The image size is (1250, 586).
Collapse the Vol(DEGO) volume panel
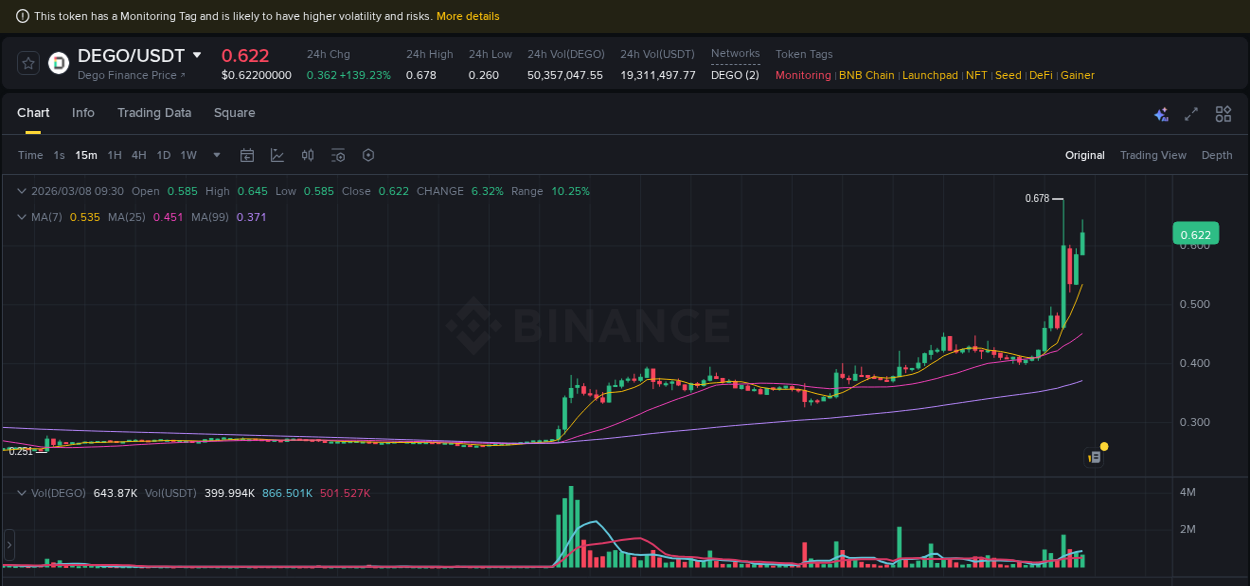(x=22, y=492)
